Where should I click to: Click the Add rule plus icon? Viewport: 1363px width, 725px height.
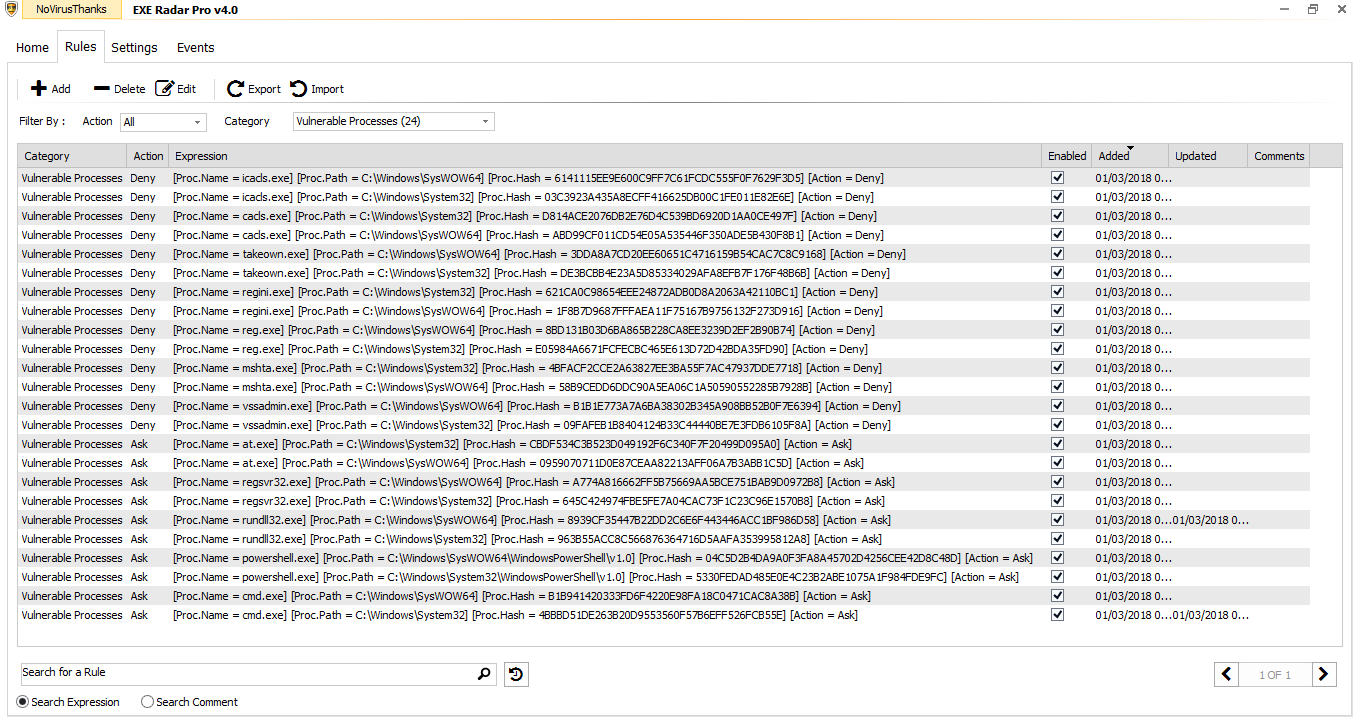pos(39,89)
